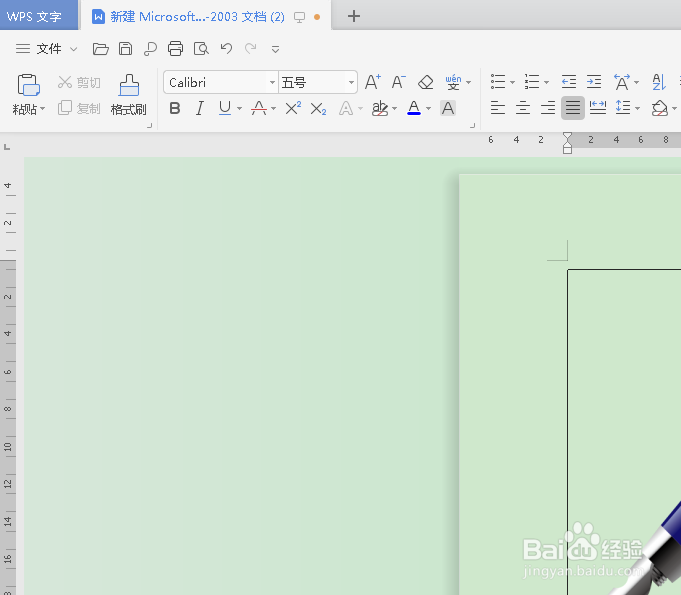This screenshot has width=681, height=595.
Task: Toggle strikethrough formatting
Action: pyautogui.click(x=259, y=108)
